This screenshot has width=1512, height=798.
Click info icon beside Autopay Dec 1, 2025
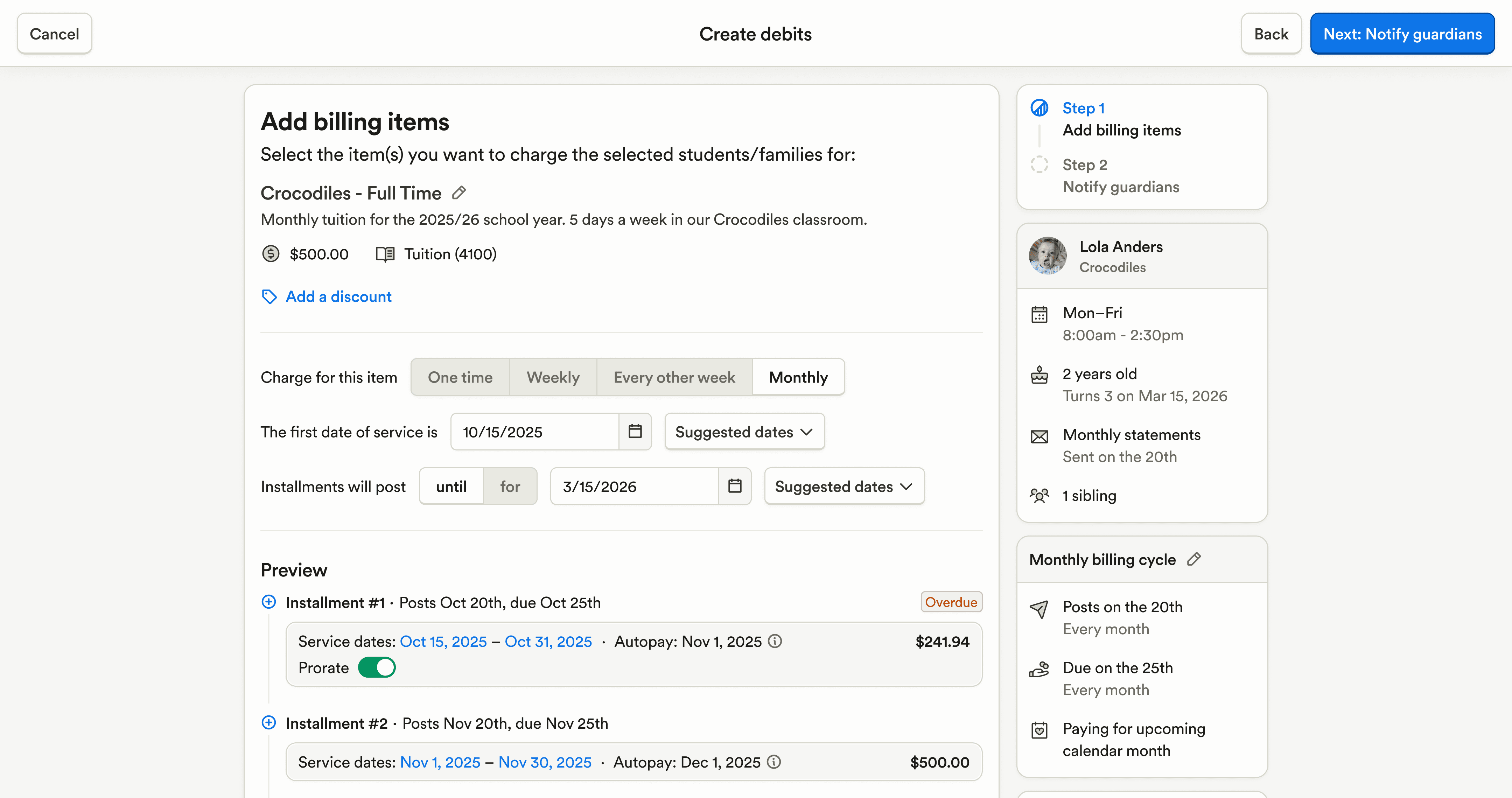point(774,762)
